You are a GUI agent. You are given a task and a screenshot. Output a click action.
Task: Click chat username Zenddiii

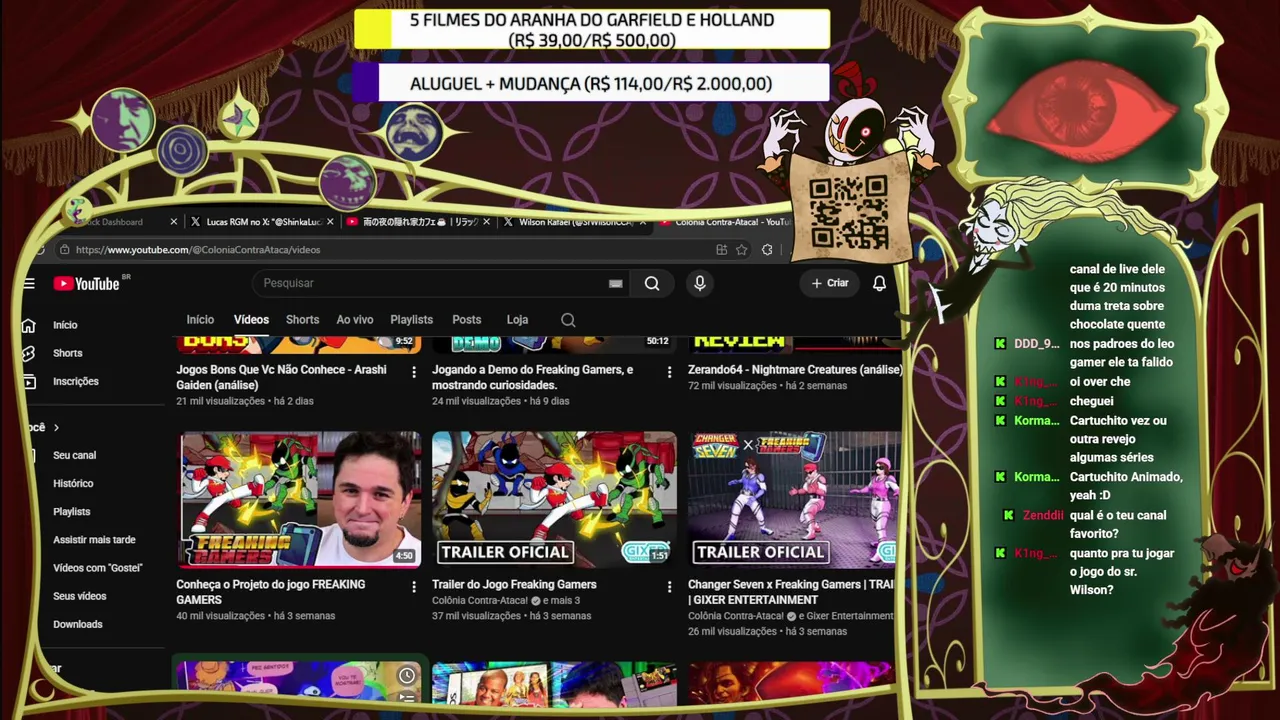[x=1043, y=515]
